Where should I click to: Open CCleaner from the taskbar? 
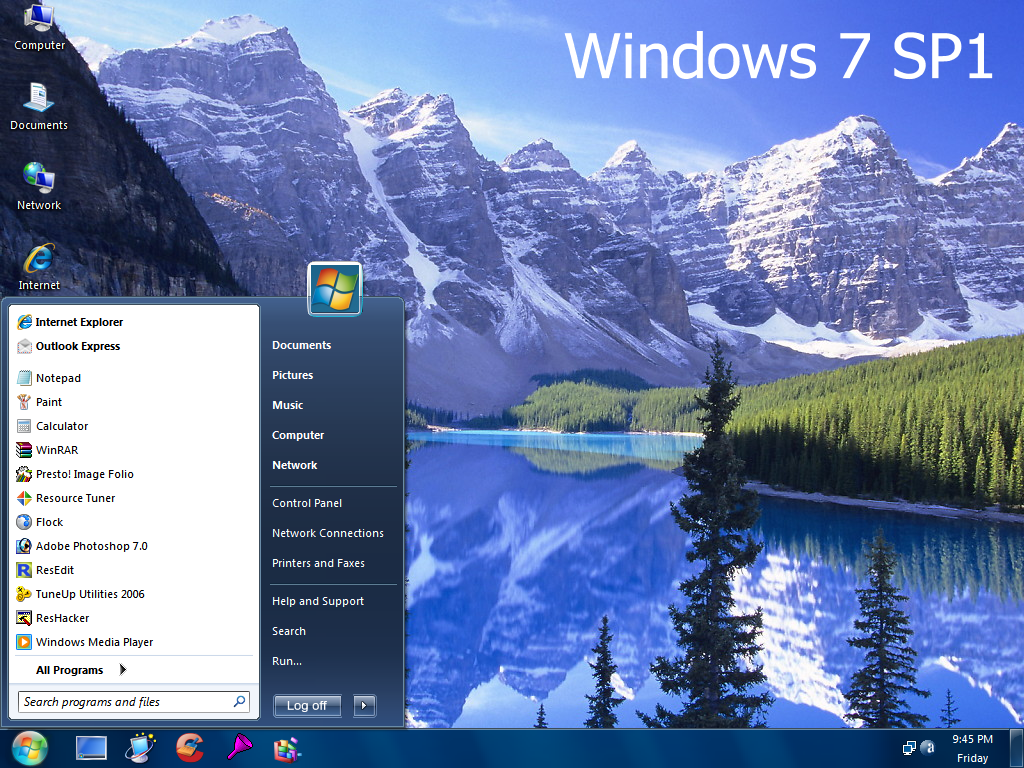click(x=190, y=748)
